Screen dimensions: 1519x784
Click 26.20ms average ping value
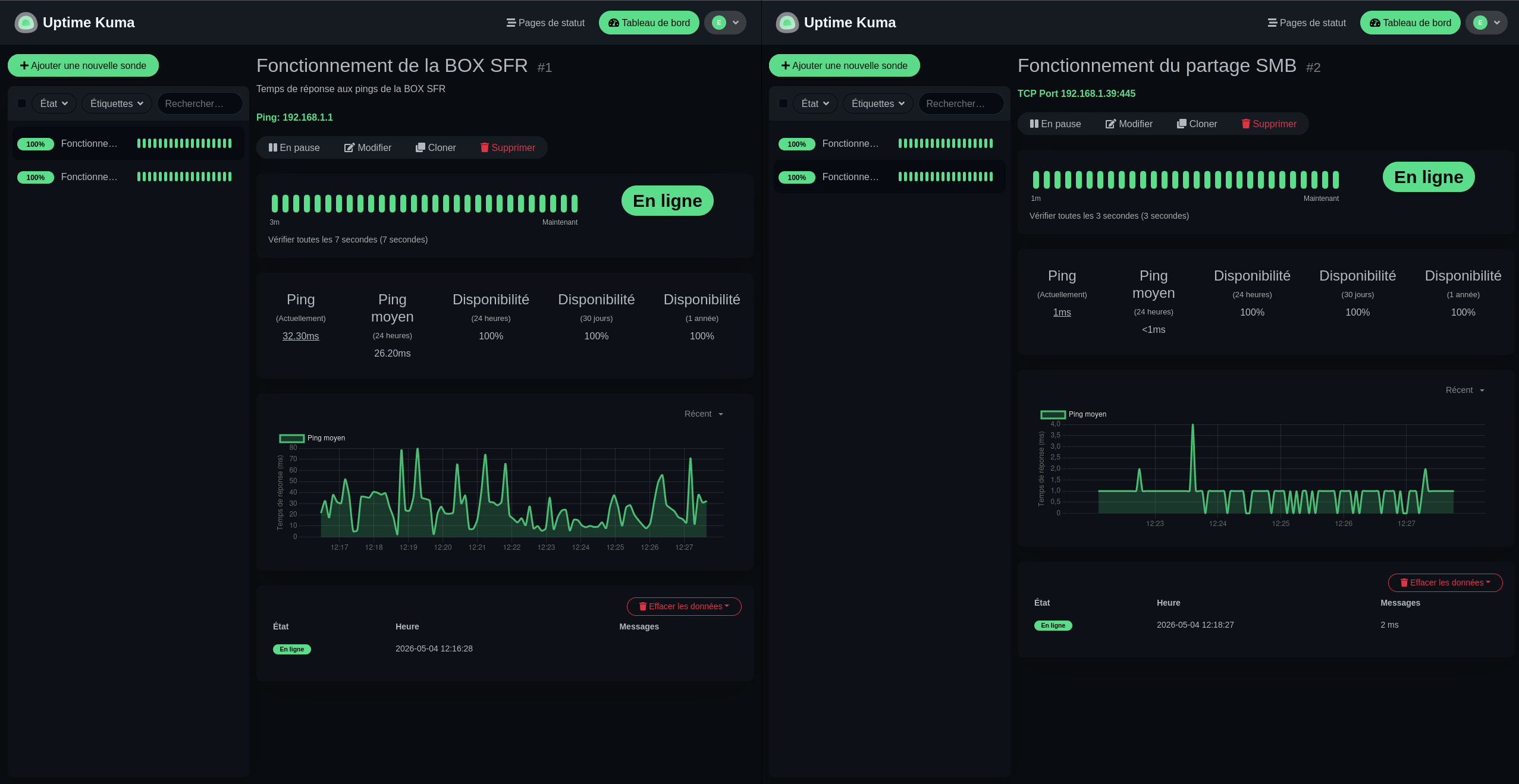click(392, 353)
